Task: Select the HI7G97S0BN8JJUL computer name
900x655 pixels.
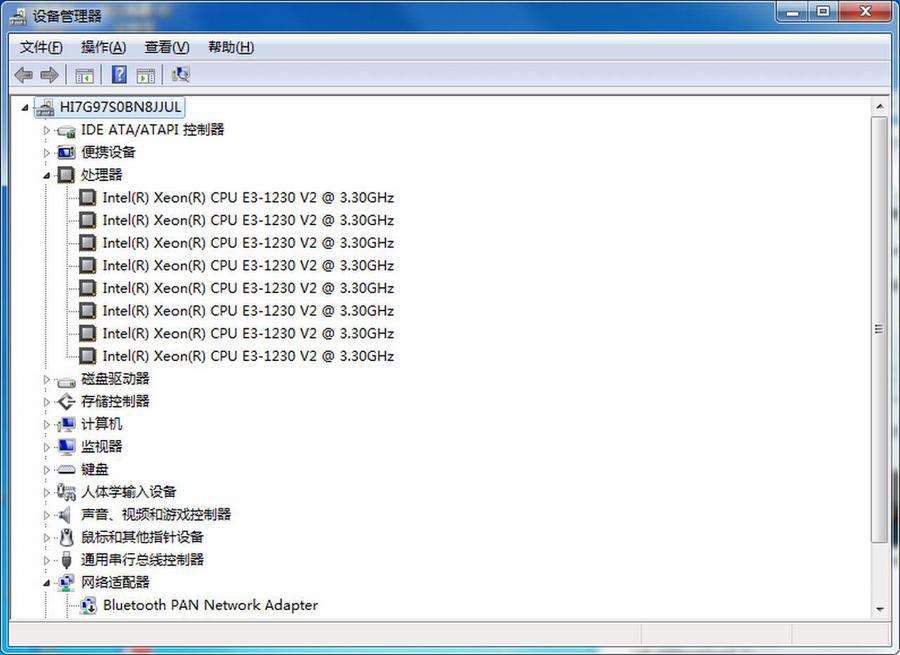Action: click(x=121, y=107)
